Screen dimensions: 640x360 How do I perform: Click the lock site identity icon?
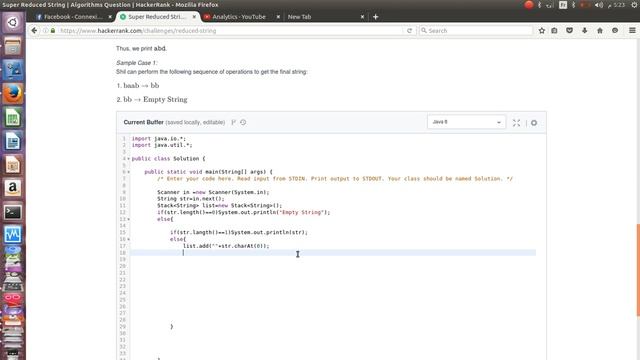pos(53,31)
